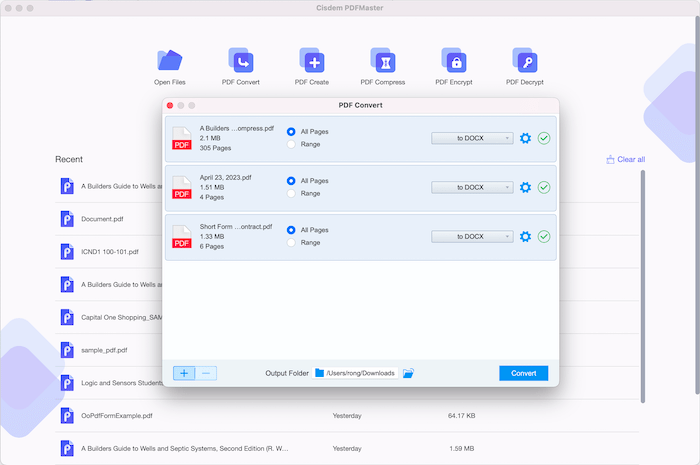Screen dimensions: 700x465
Task: Open recent file Document.pdf
Action: click(x=102, y=219)
